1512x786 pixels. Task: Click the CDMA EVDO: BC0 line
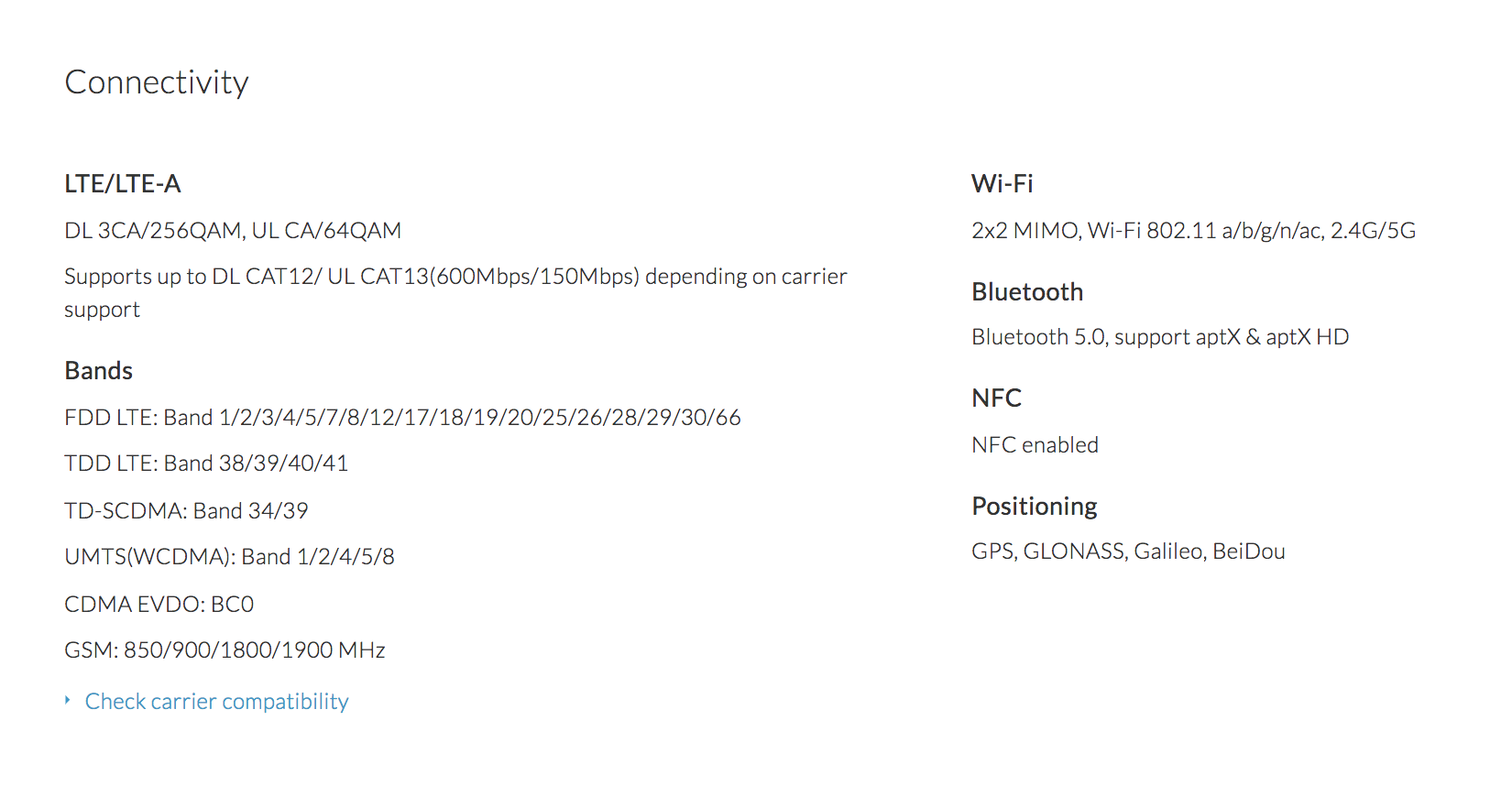click(x=159, y=605)
